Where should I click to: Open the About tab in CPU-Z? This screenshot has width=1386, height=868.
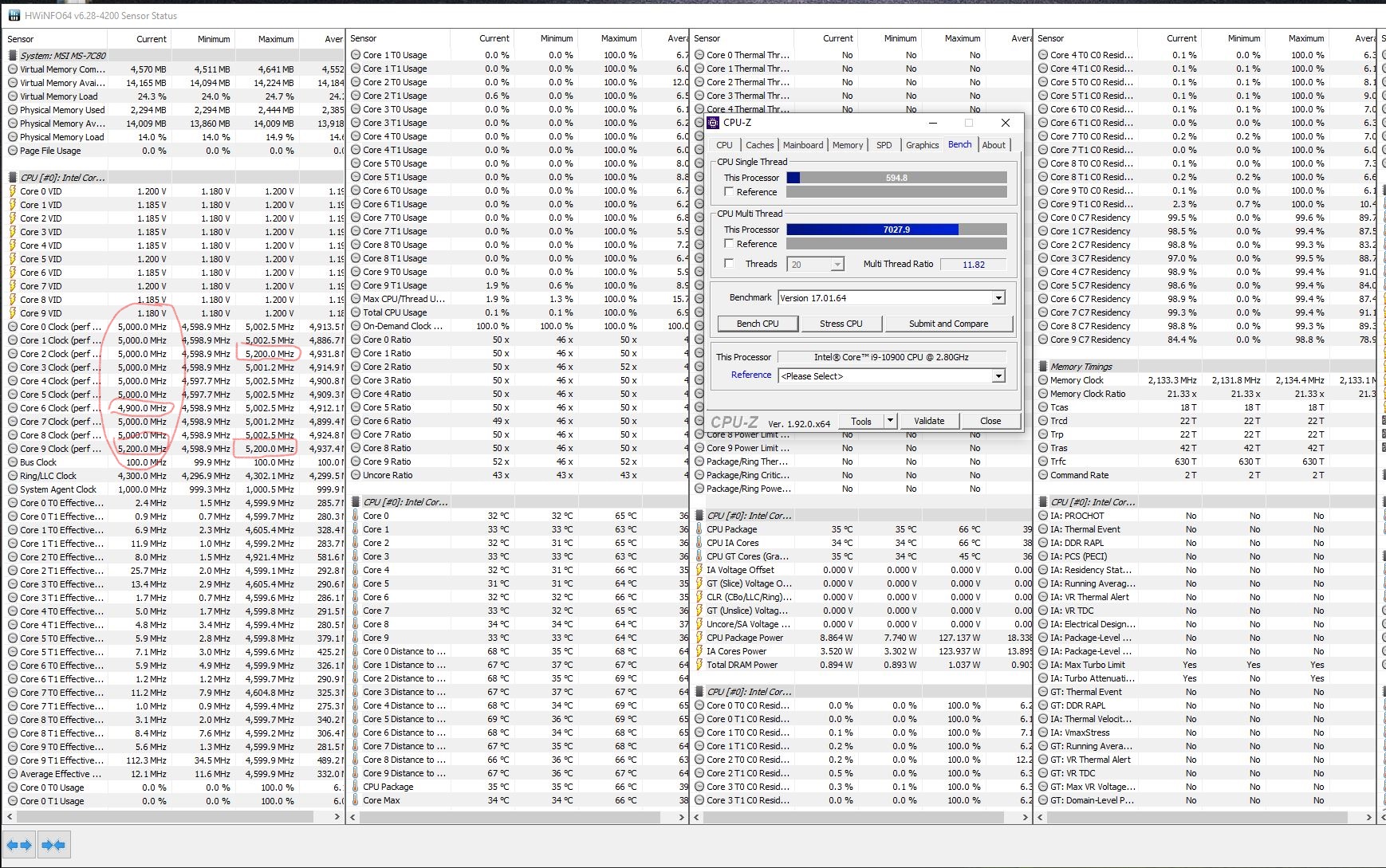[x=994, y=145]
